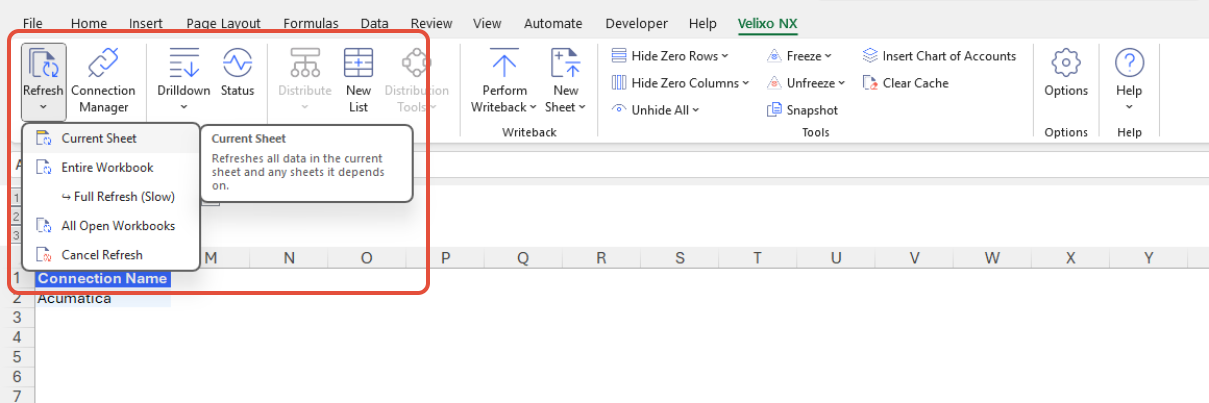Select Current Sheet refresh option

[x=99, y=138]
